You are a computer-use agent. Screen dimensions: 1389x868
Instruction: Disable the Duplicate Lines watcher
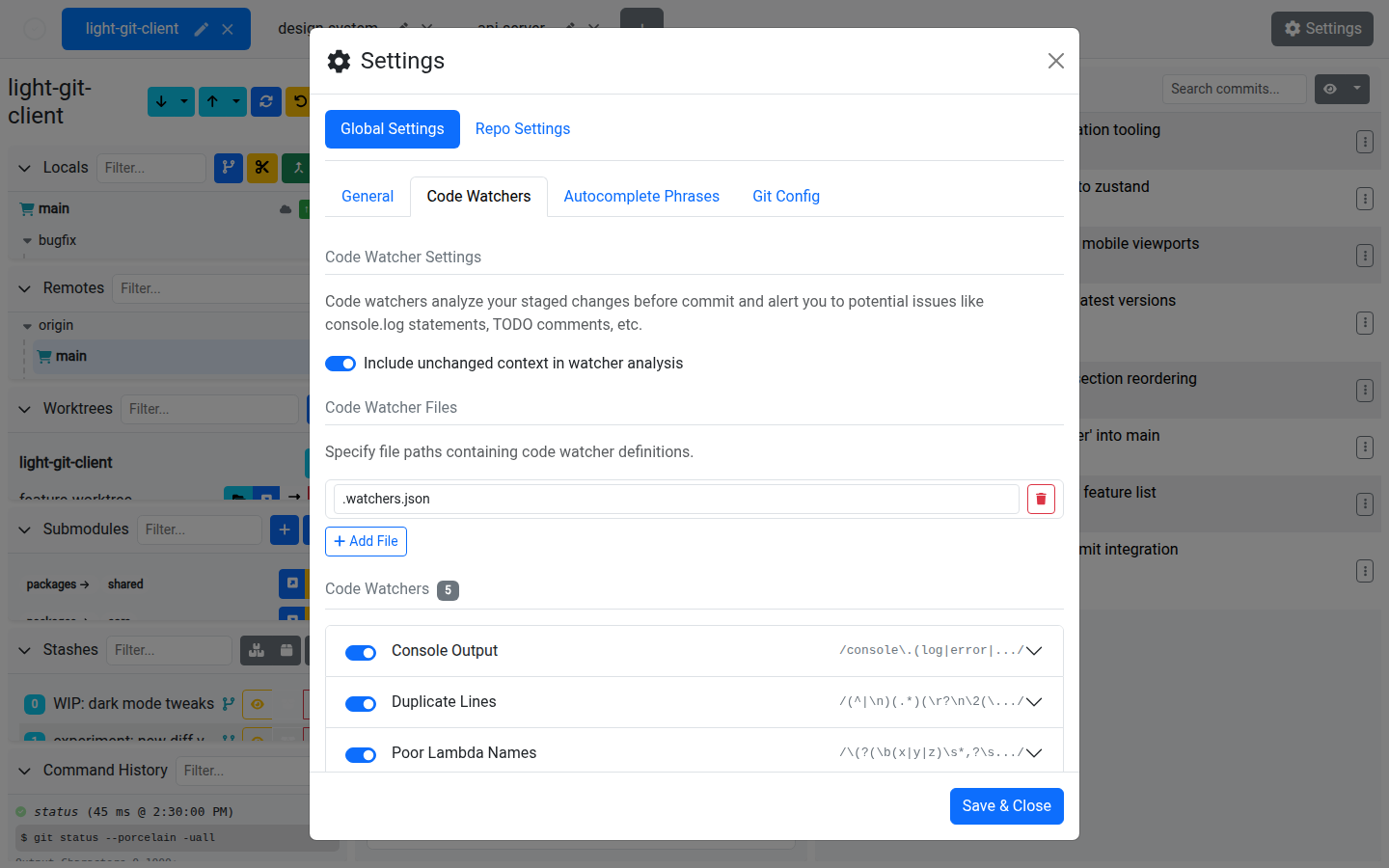pos(361,704)
